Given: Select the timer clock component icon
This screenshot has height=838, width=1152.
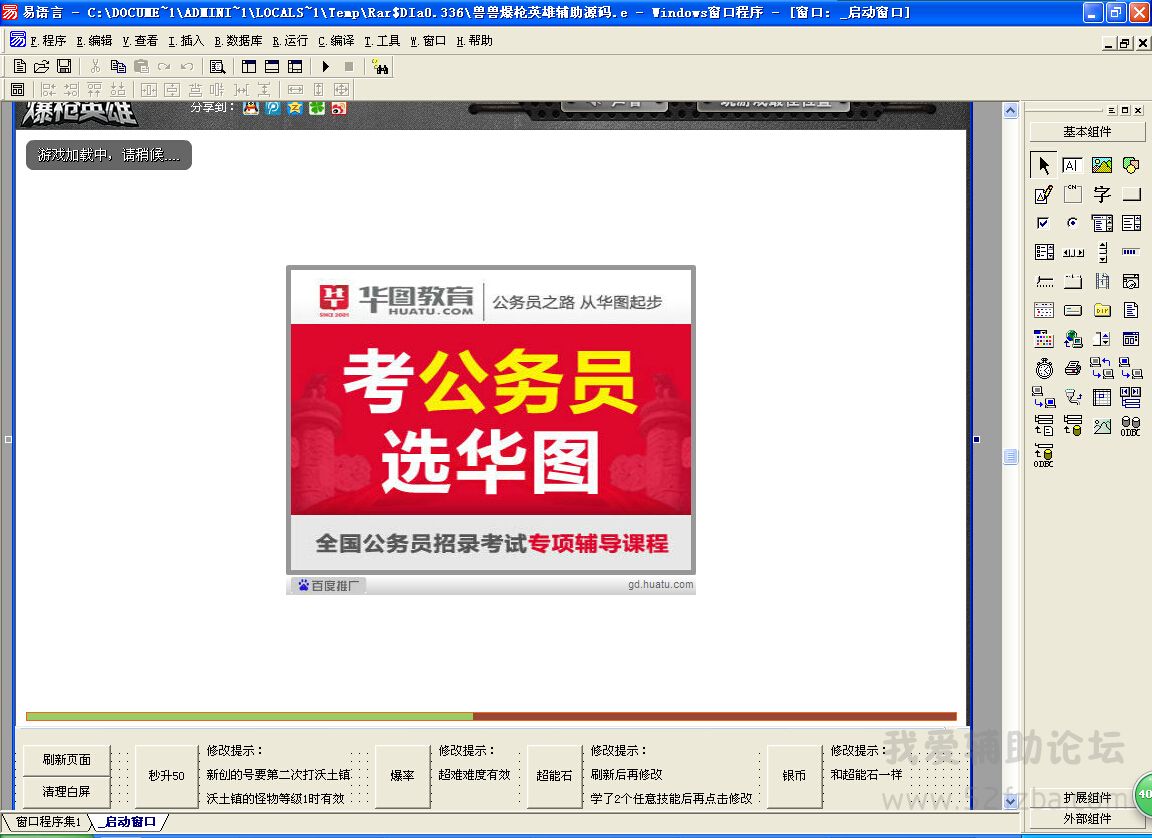Looking at the screenshot, I should click(x=1044, y=368).
